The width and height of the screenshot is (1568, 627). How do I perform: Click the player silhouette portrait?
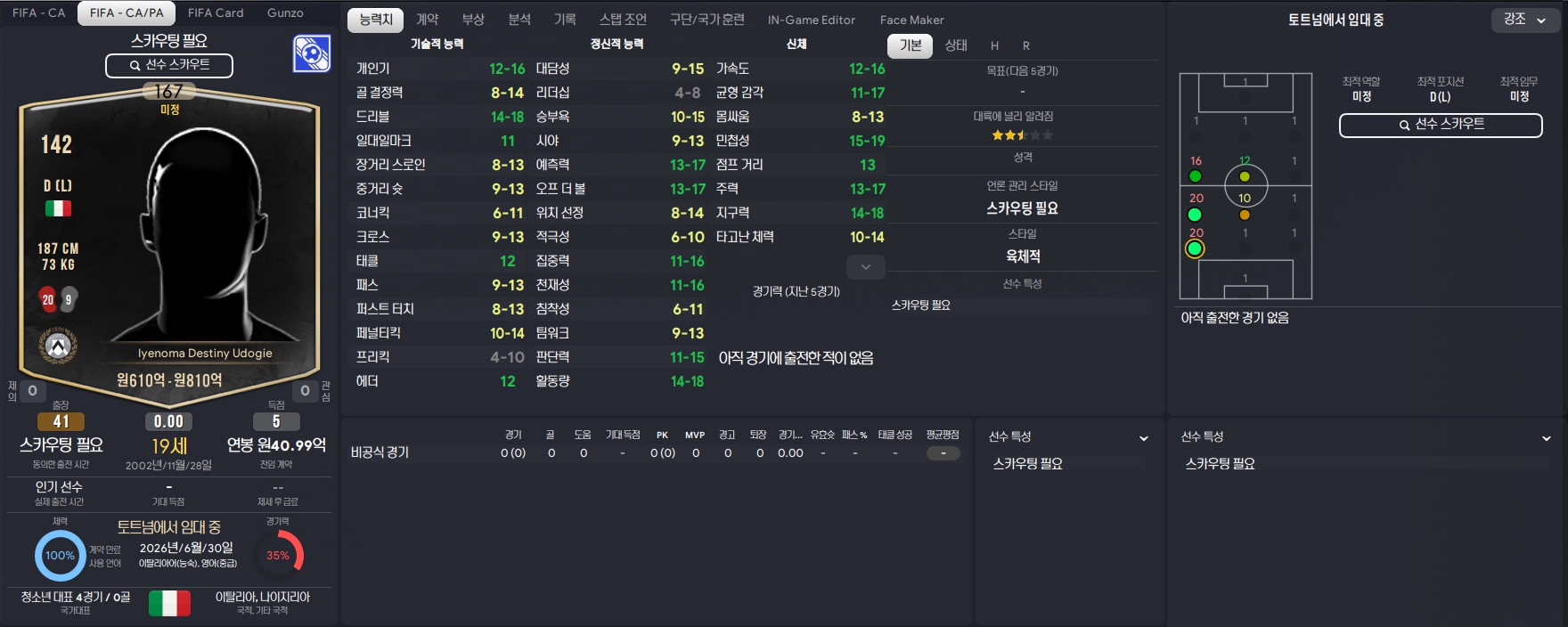coord(204,233)
